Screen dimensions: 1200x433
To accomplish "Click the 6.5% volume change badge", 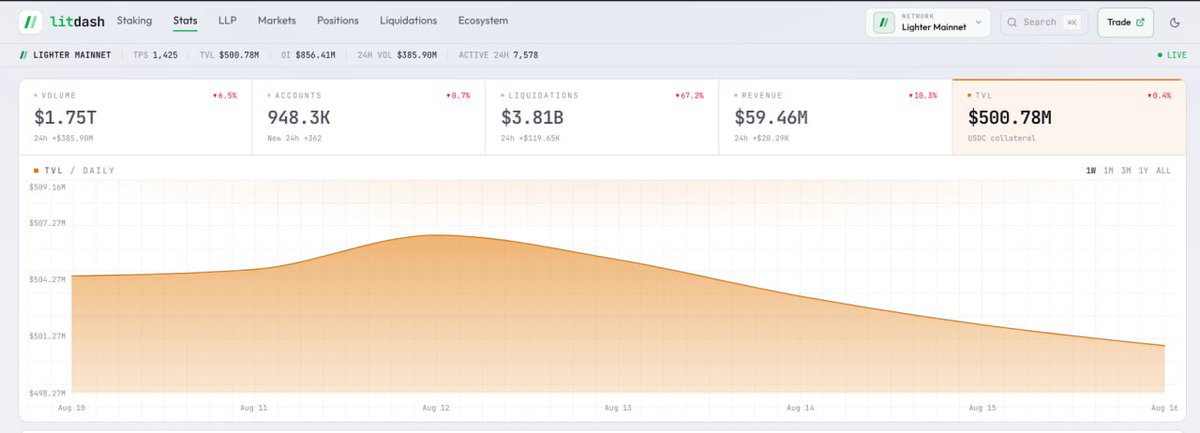I will pyautogui.click(x=225, y=95).
